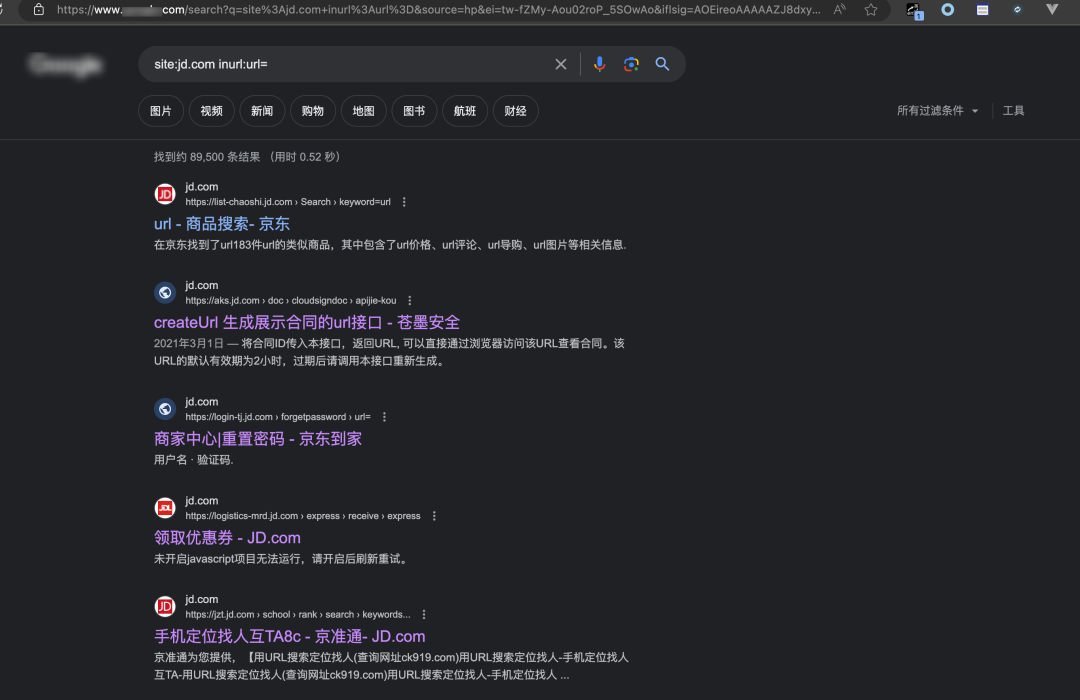Go to the blurred Google logo homepage
This screenshot has width=1080, height=700.
point(65,65)
